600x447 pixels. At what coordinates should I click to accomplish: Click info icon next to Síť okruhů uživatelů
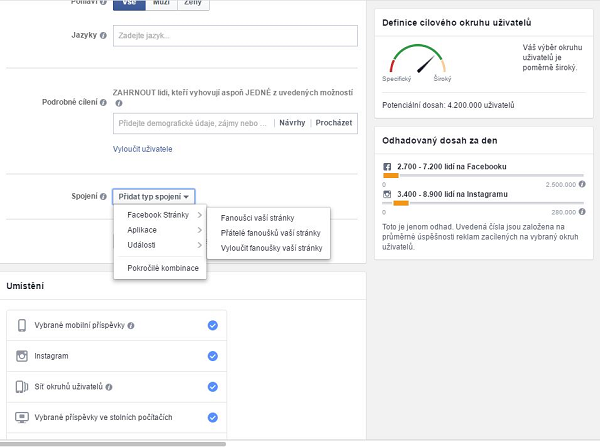click(109, 387)
